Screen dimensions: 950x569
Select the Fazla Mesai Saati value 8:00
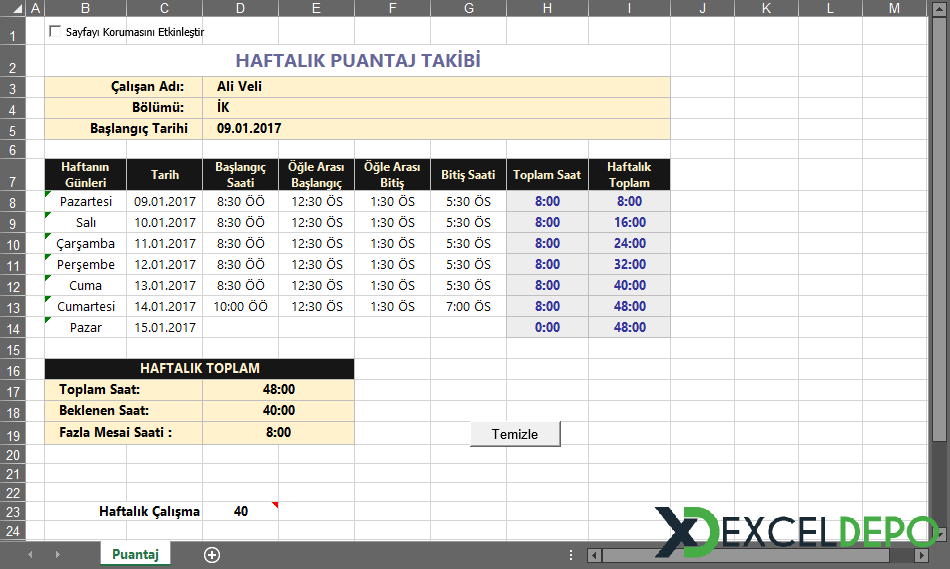[x=278, y=433]
